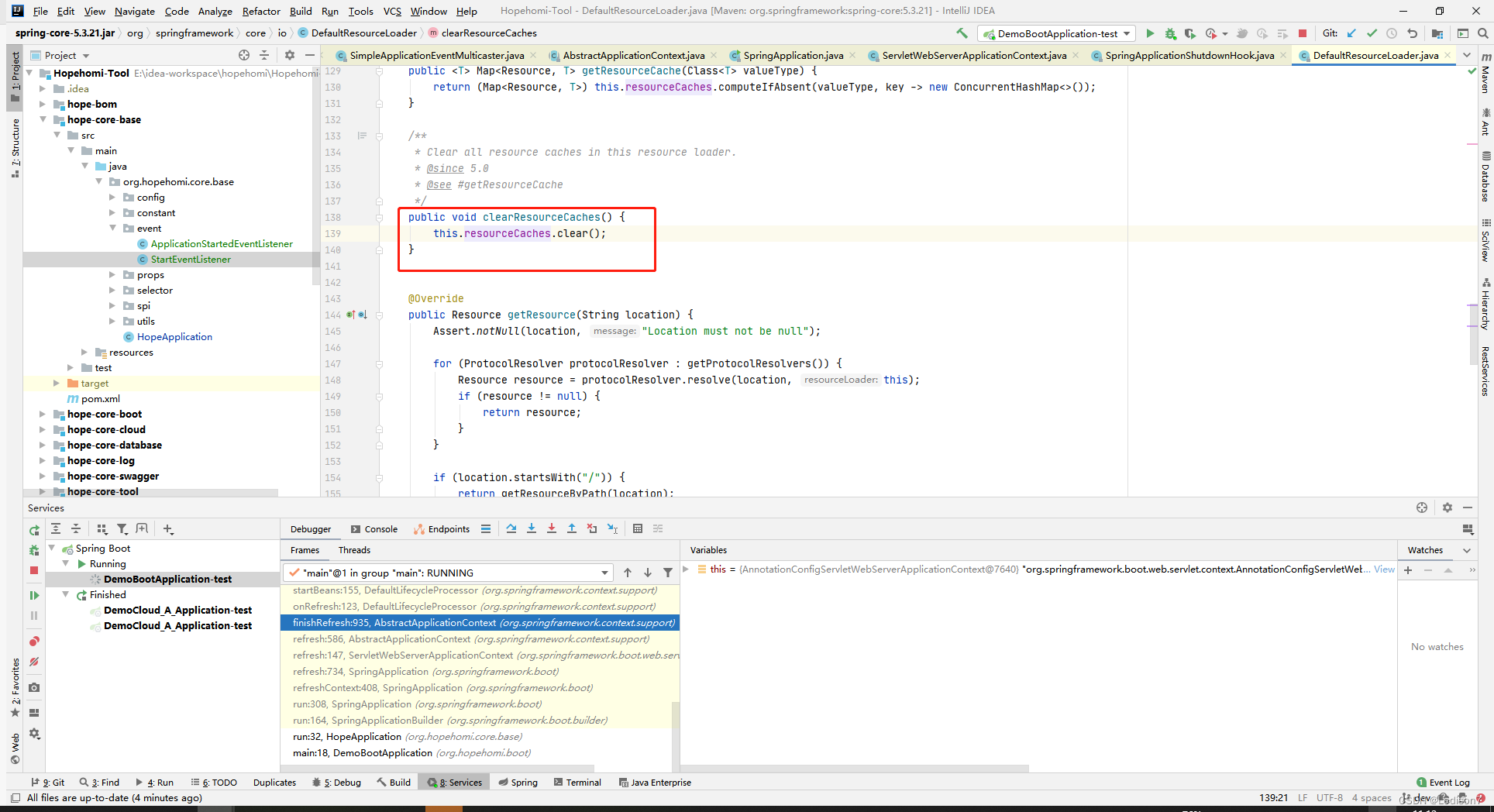The image size is (1494, 812).
Task: Open Project view mode dropdown arrow
Action: click(86, 56)
